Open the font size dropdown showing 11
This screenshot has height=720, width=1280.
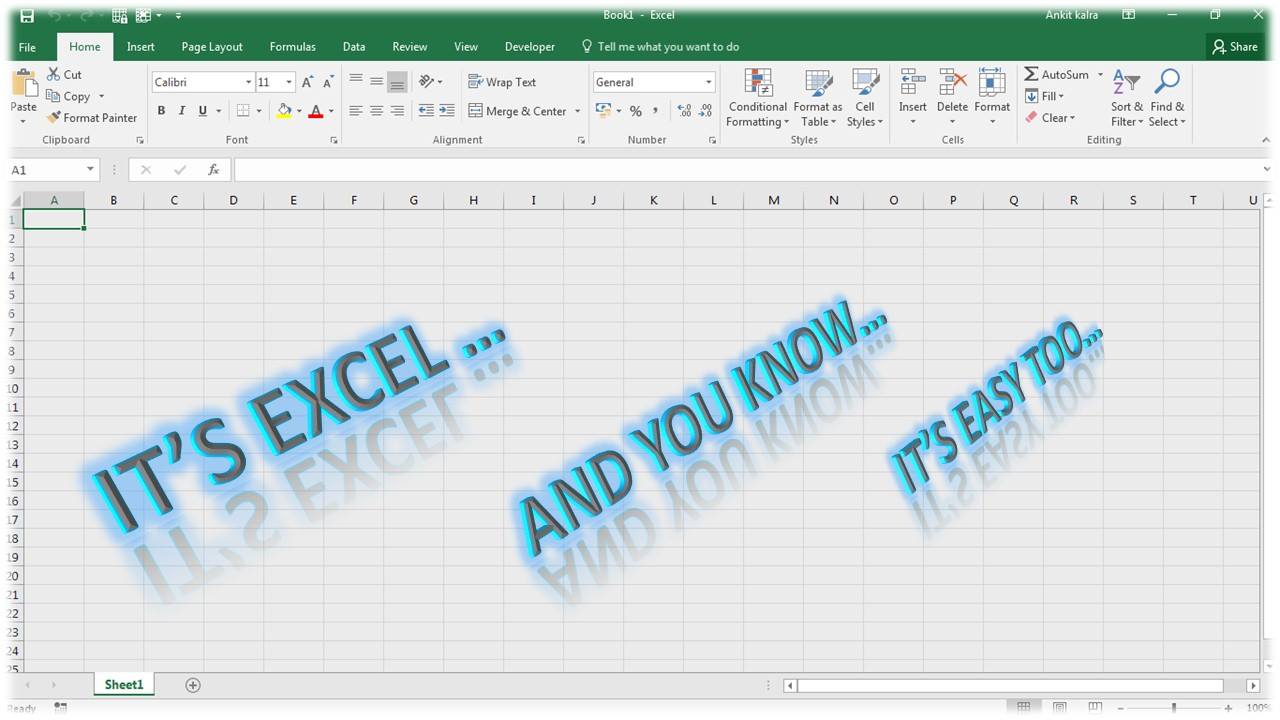click(x=289, y=82)
